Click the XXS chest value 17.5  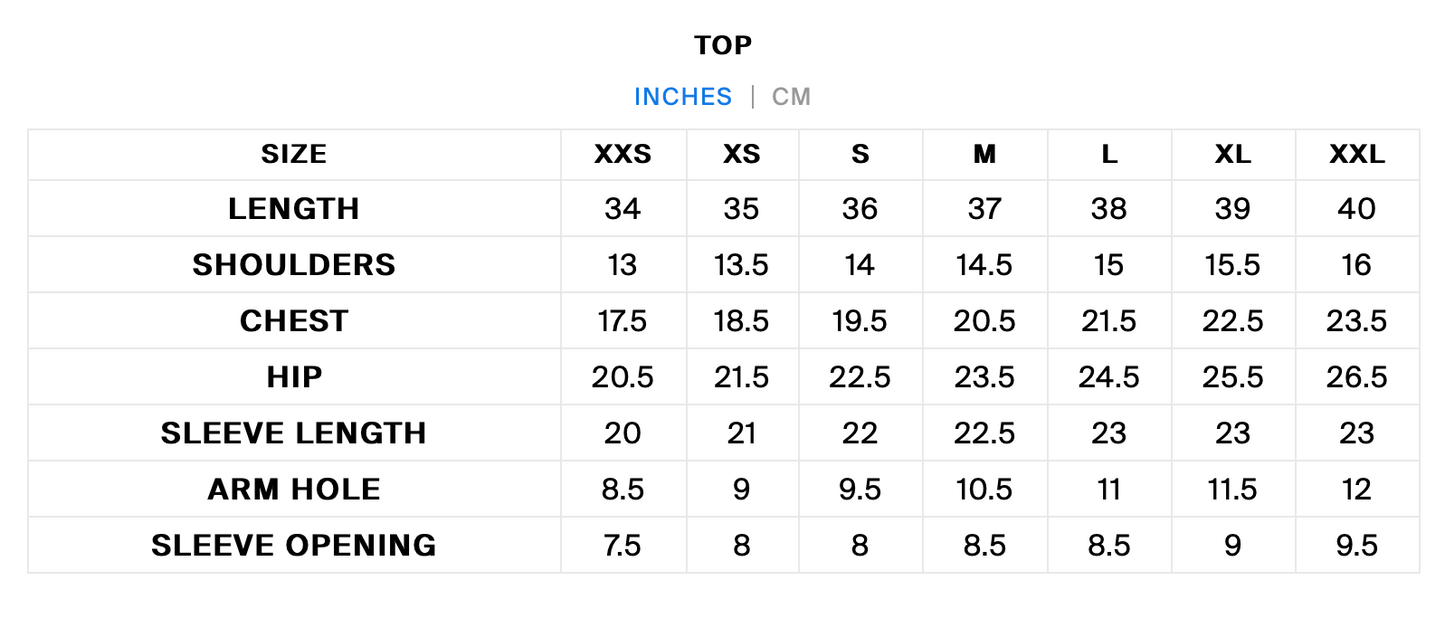tap(623, 321)
